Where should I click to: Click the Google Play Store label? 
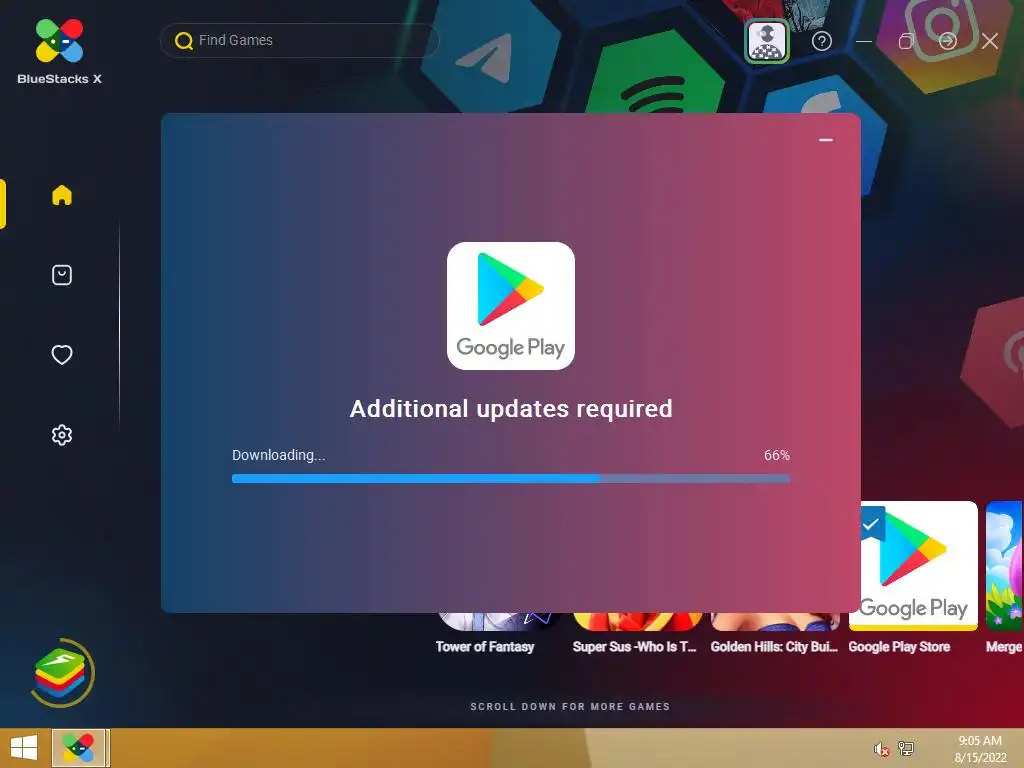(x=899, y=647)
